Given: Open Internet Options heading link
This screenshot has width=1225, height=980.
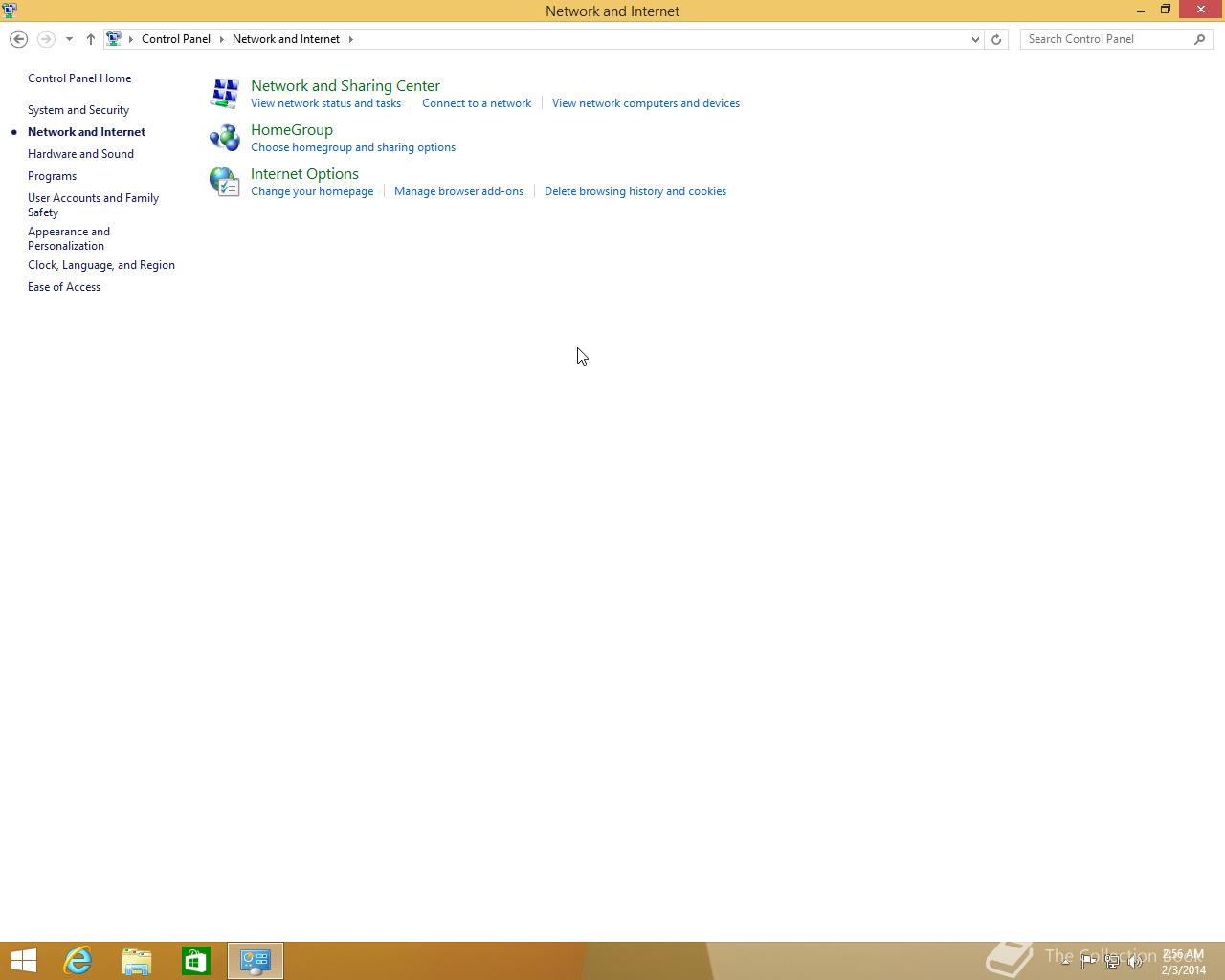Looking at the screenshot, I should (304, 174).
